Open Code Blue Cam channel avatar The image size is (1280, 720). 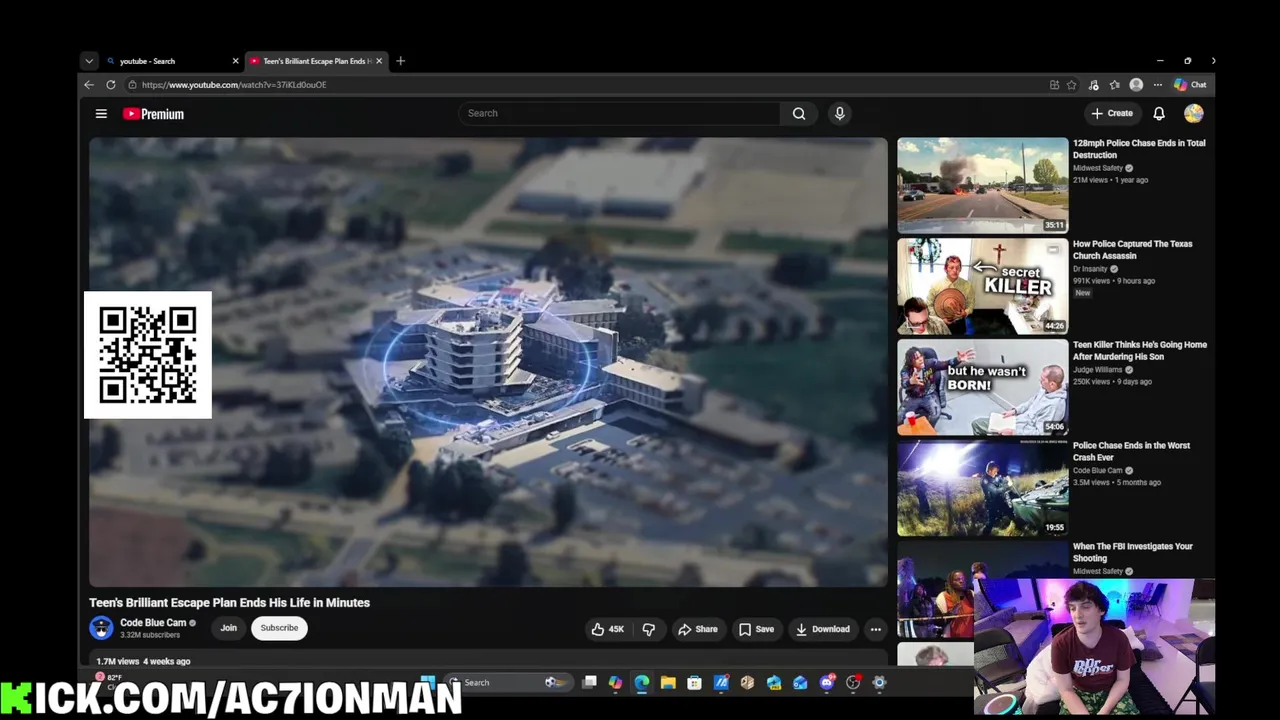[101, 628]
